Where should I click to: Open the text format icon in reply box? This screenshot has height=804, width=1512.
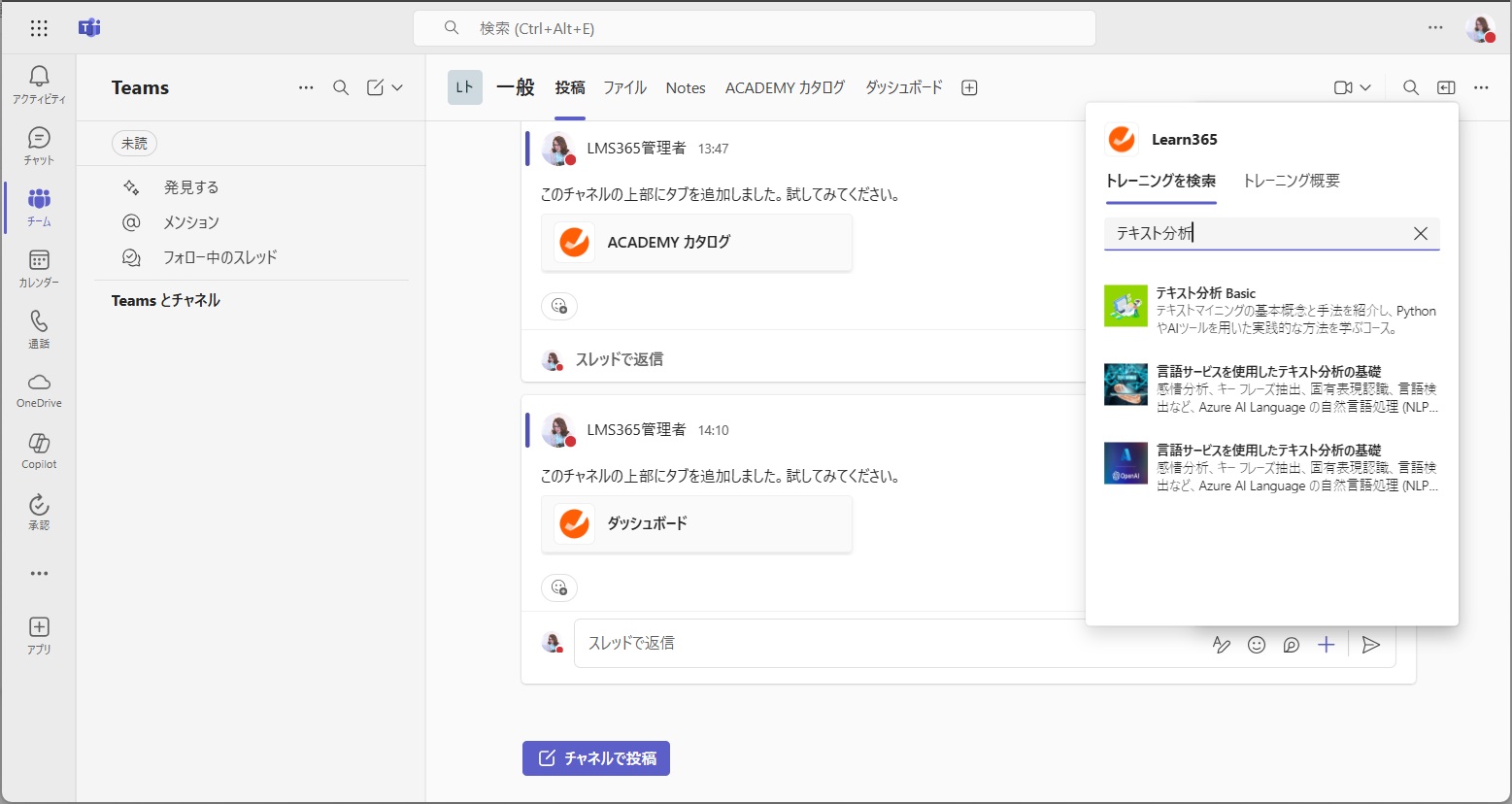pos(1222,645)
